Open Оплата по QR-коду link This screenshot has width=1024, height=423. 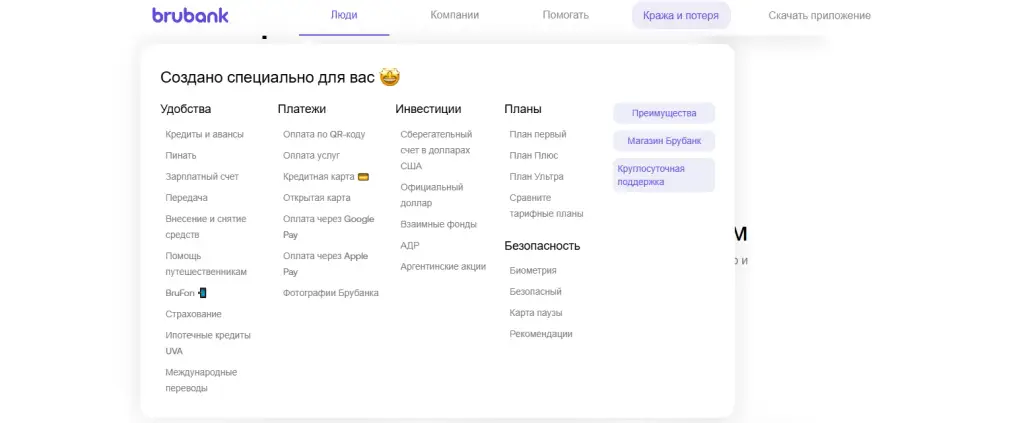click(324, 134)
